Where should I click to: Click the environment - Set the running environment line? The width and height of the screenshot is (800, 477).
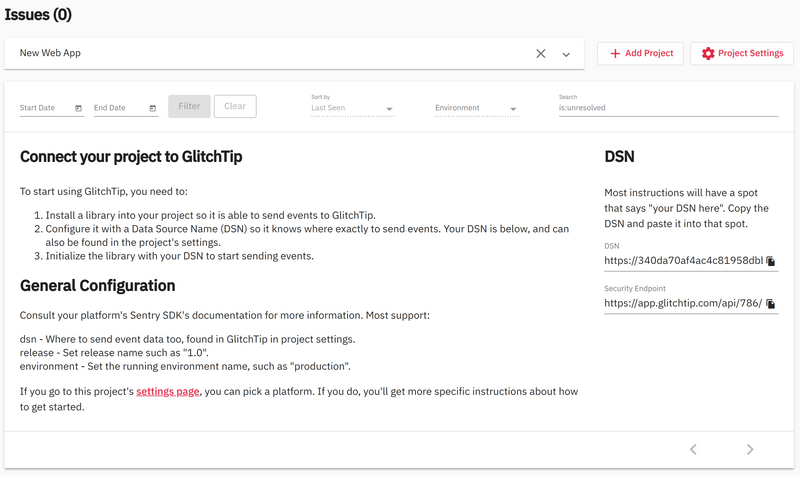click(x=185, y=366)
